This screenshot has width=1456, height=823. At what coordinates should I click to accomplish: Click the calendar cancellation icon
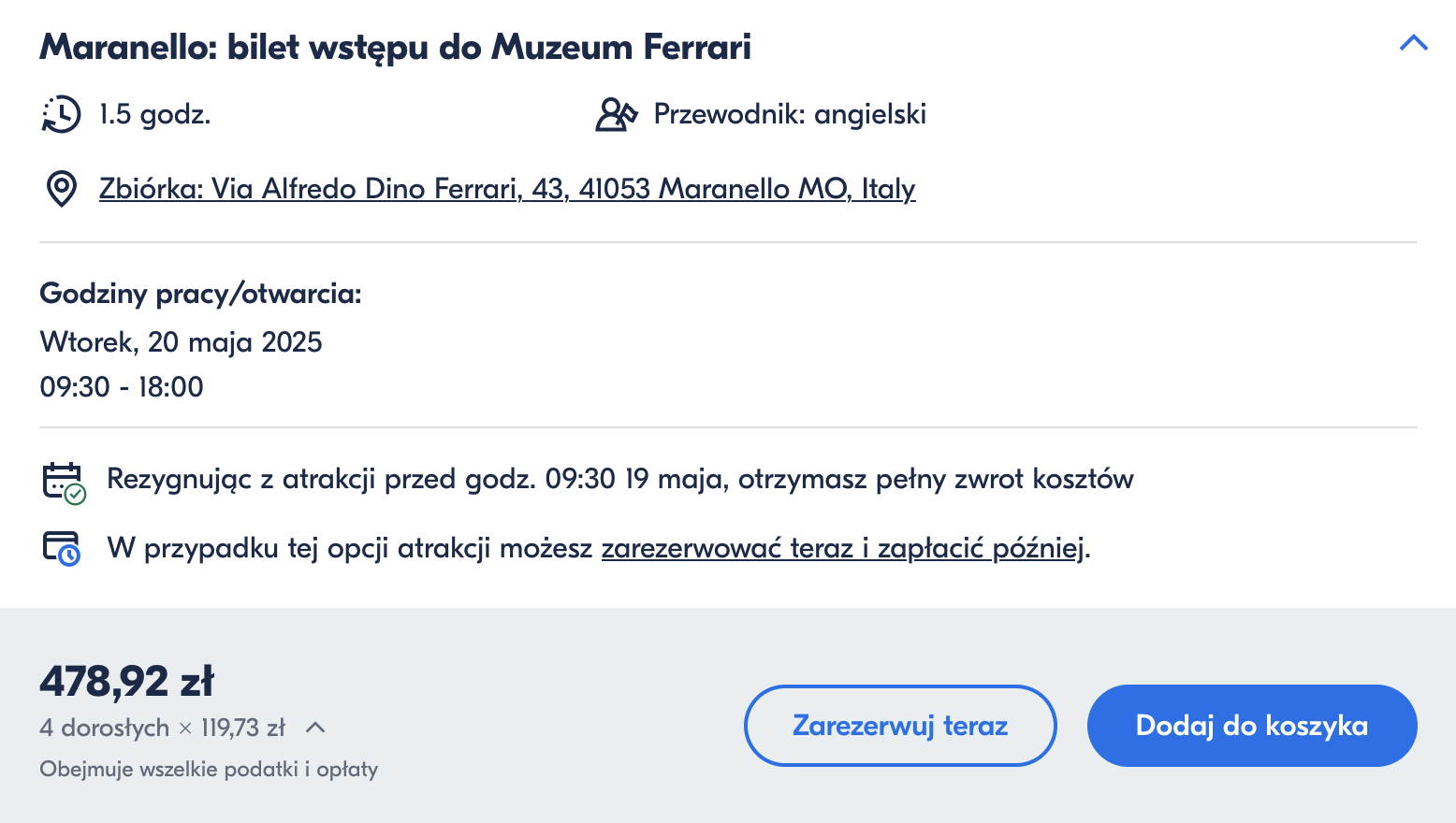(64, 483)
